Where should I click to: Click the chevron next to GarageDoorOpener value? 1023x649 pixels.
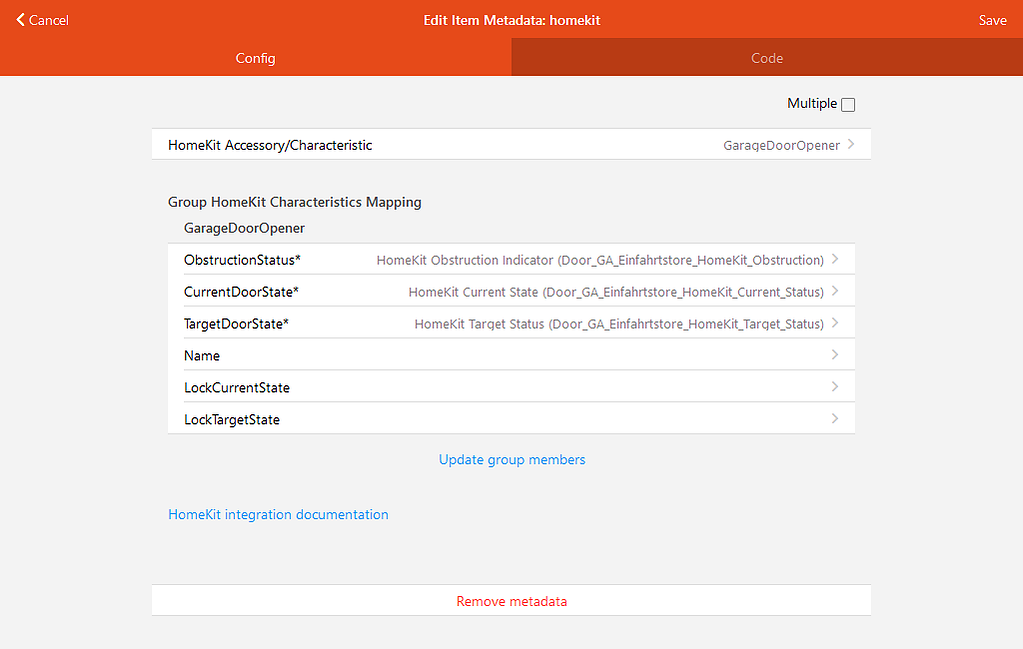pyautogui.click(x=851, y=144)
